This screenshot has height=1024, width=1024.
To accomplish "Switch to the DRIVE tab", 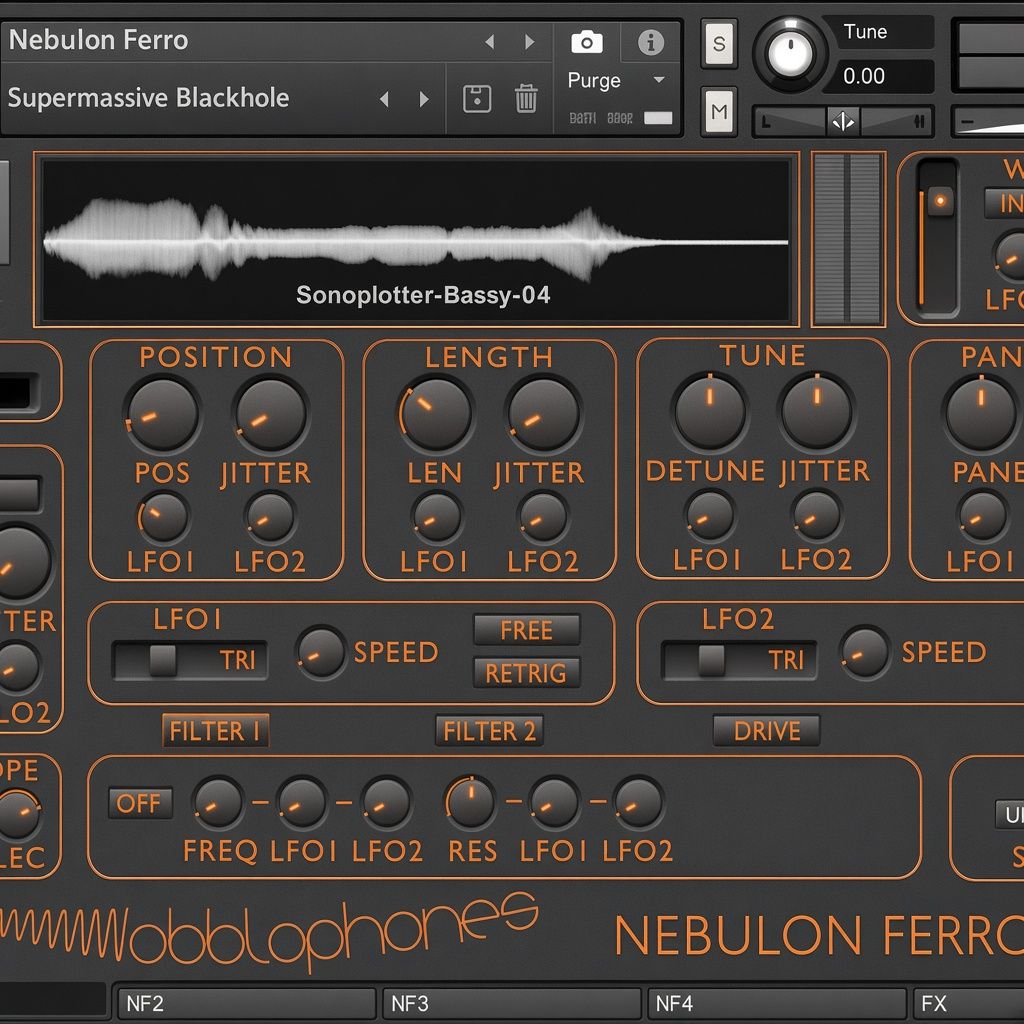I will point(767,731).
